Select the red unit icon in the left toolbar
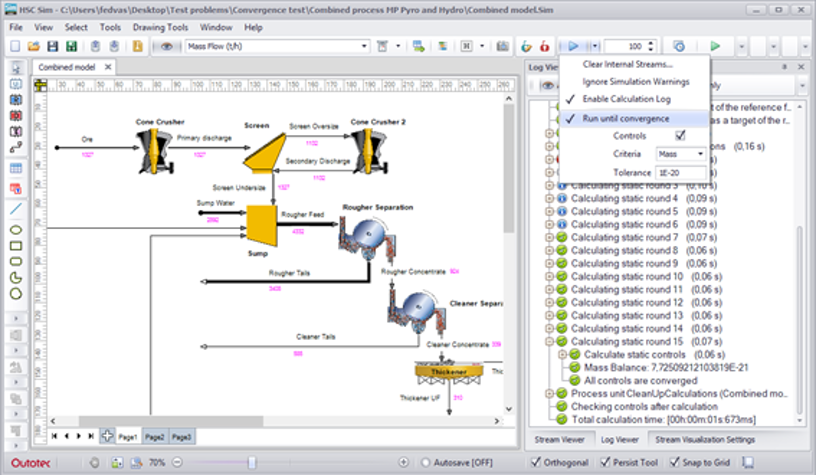This screenshot has height=475, width=816. coord(16,115)
